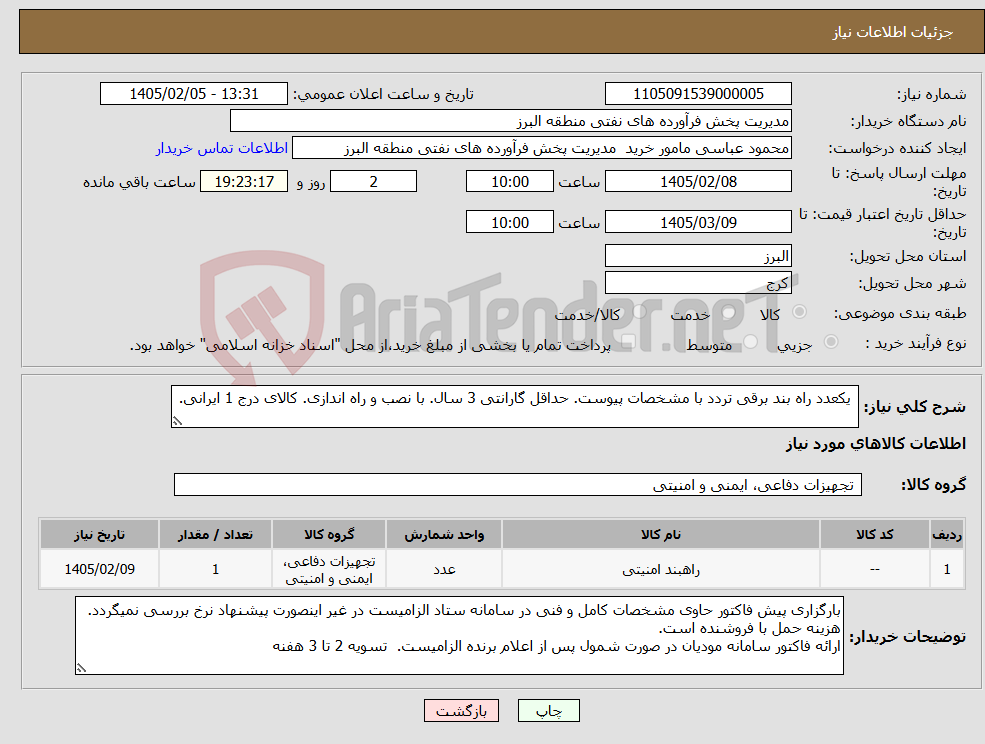Click the response deadline date 1405/02/08

point(698,182)
